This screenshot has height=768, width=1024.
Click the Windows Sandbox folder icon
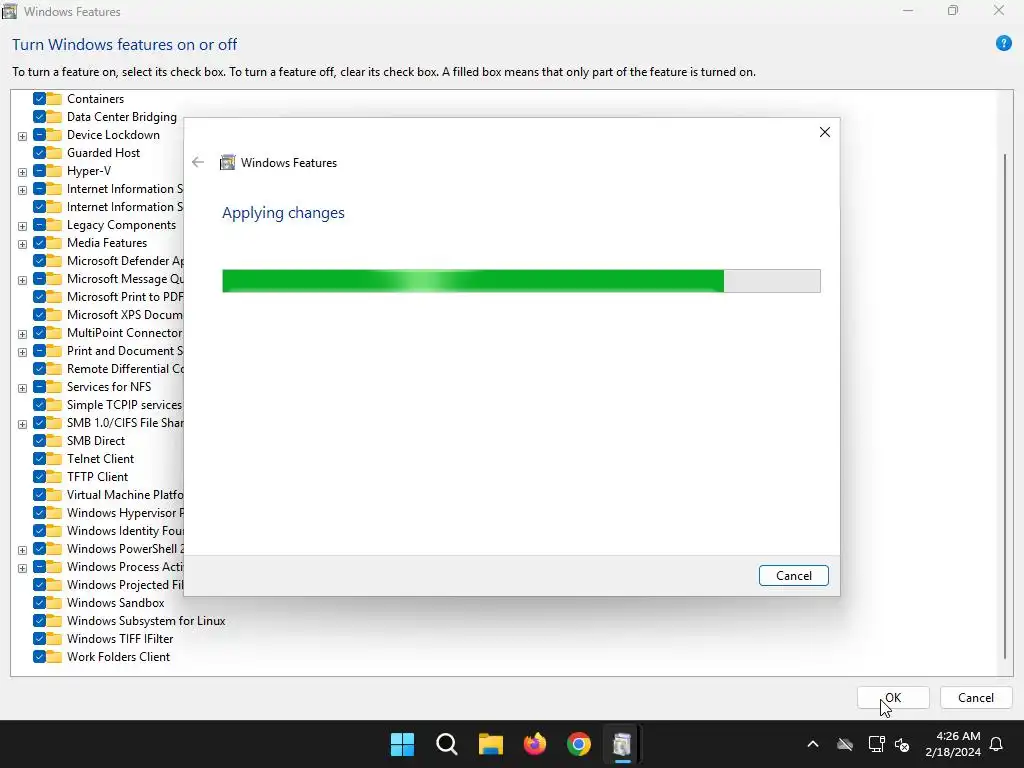(54, 603)
